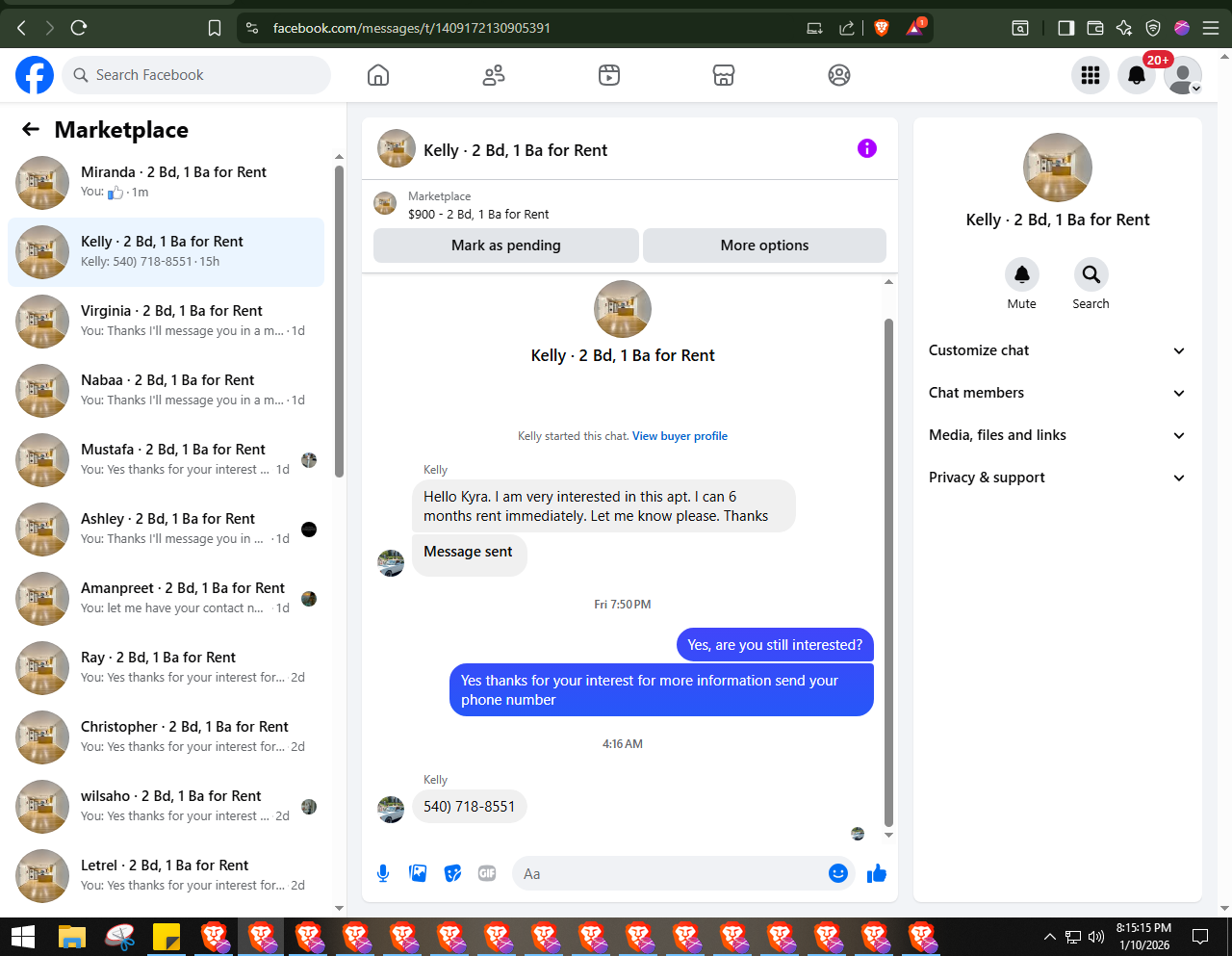Open Christopher's rental conversation

[x=166, y=736]
